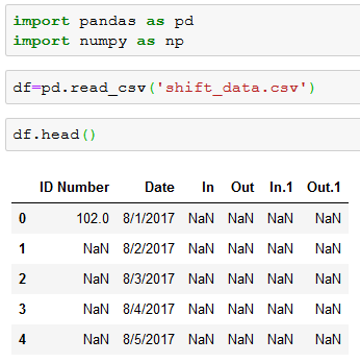Click the 8/1/2017 date cell
Viewport: 360px width, 363px height.
(x=149, y=219)
